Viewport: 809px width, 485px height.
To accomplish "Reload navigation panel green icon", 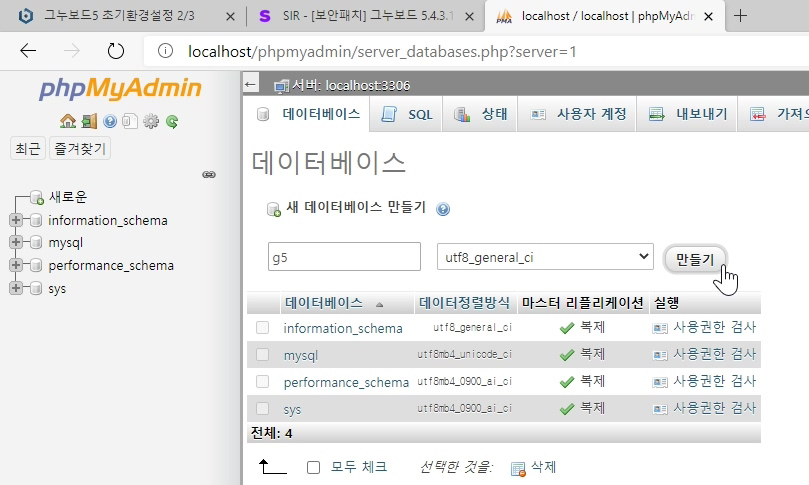I will pyautogui.click(x=172, y=121).
